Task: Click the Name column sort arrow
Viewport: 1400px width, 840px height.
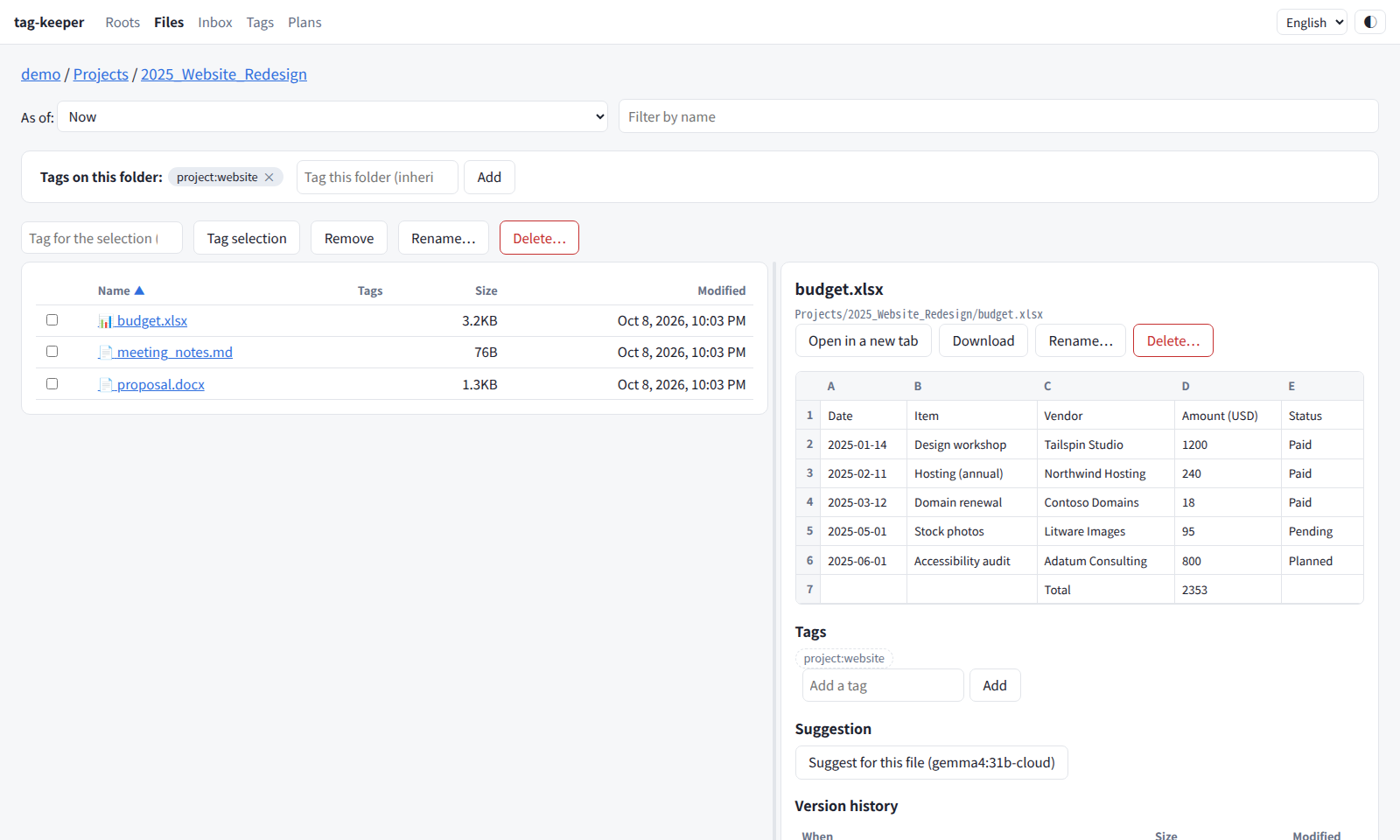Action: pos(139,290)
